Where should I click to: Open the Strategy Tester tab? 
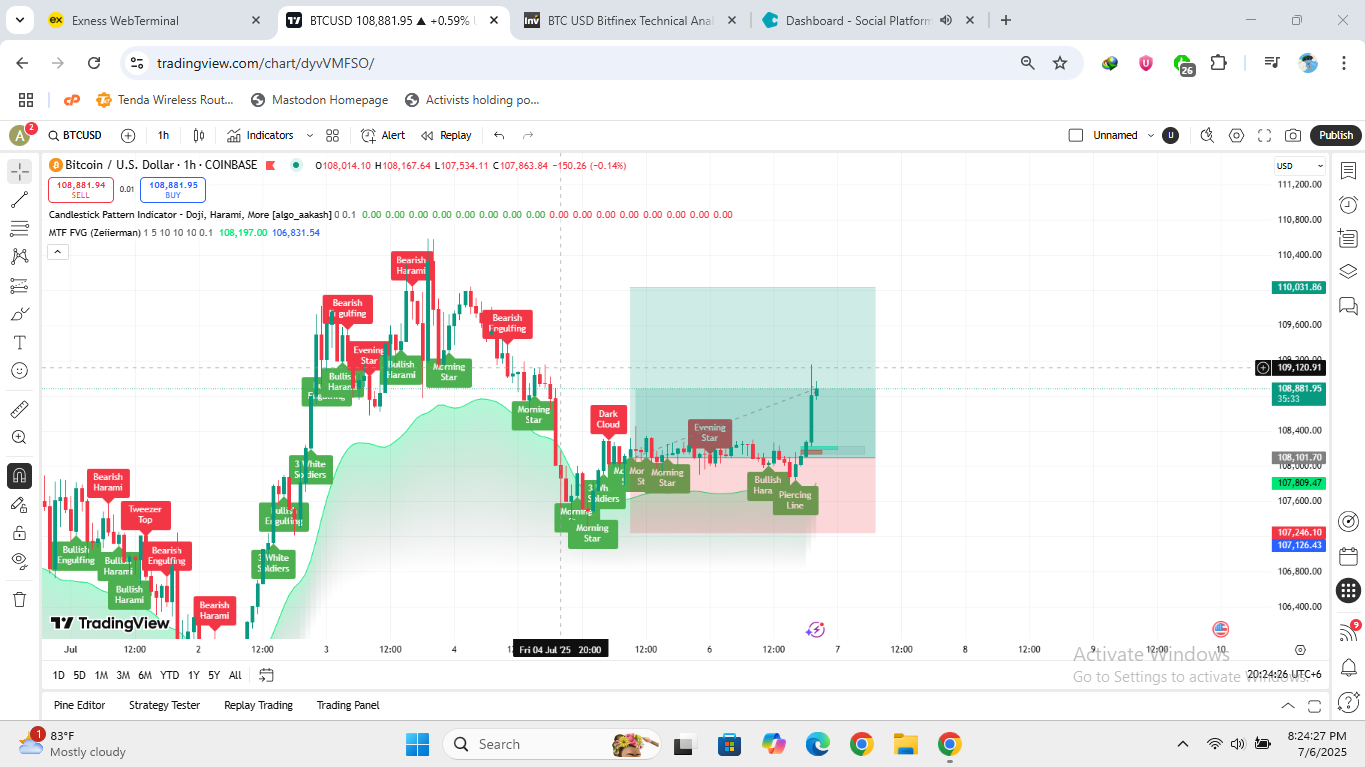[x=164, y=705]
